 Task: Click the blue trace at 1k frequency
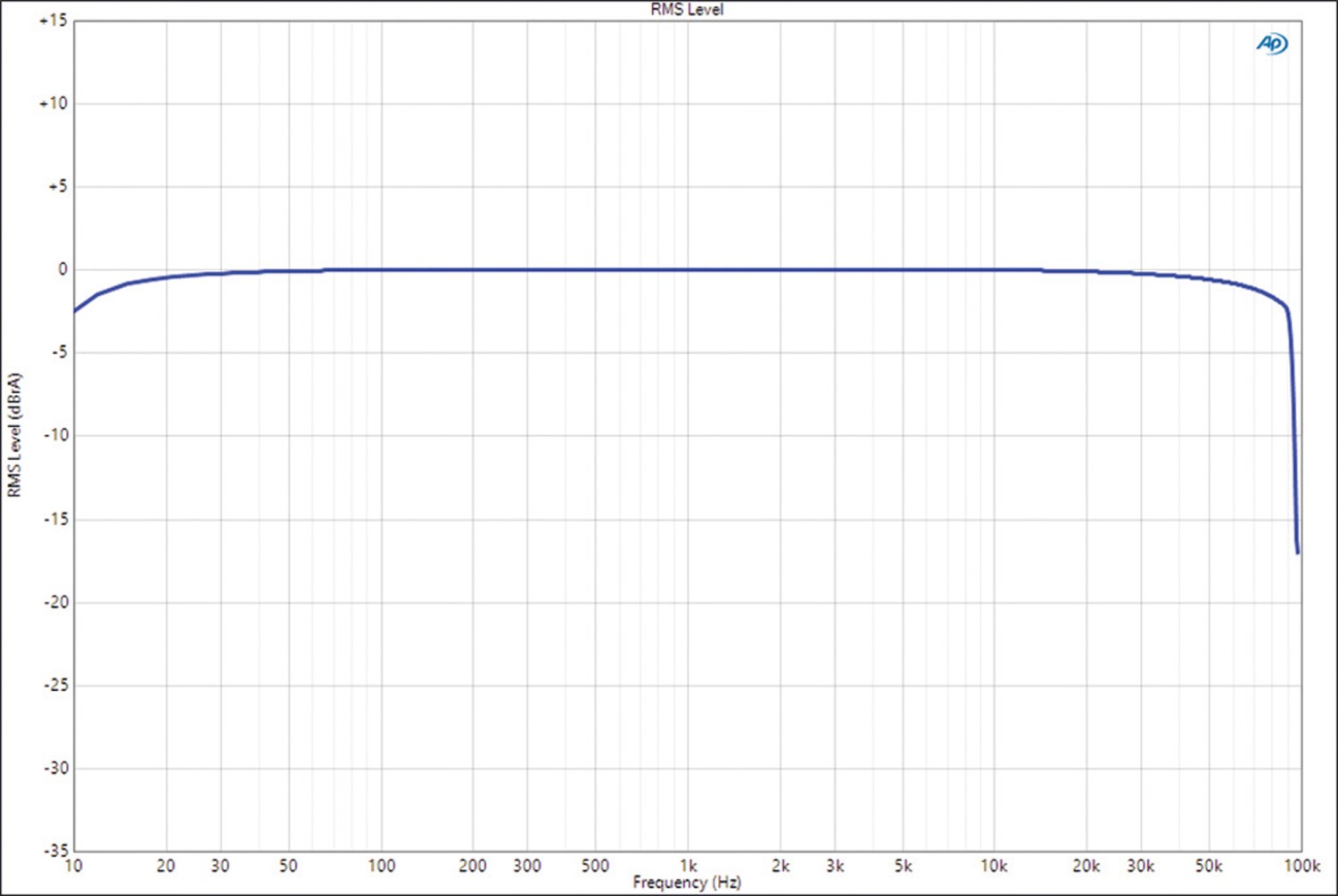[688, 269]
